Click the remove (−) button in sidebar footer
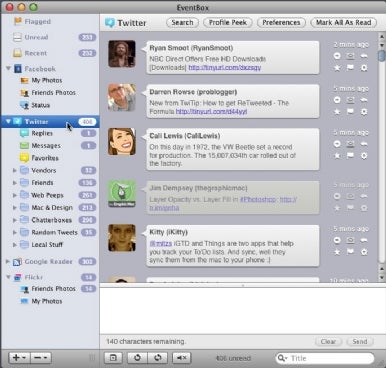Viewport: 386px width, 368px height. (41, 358)
